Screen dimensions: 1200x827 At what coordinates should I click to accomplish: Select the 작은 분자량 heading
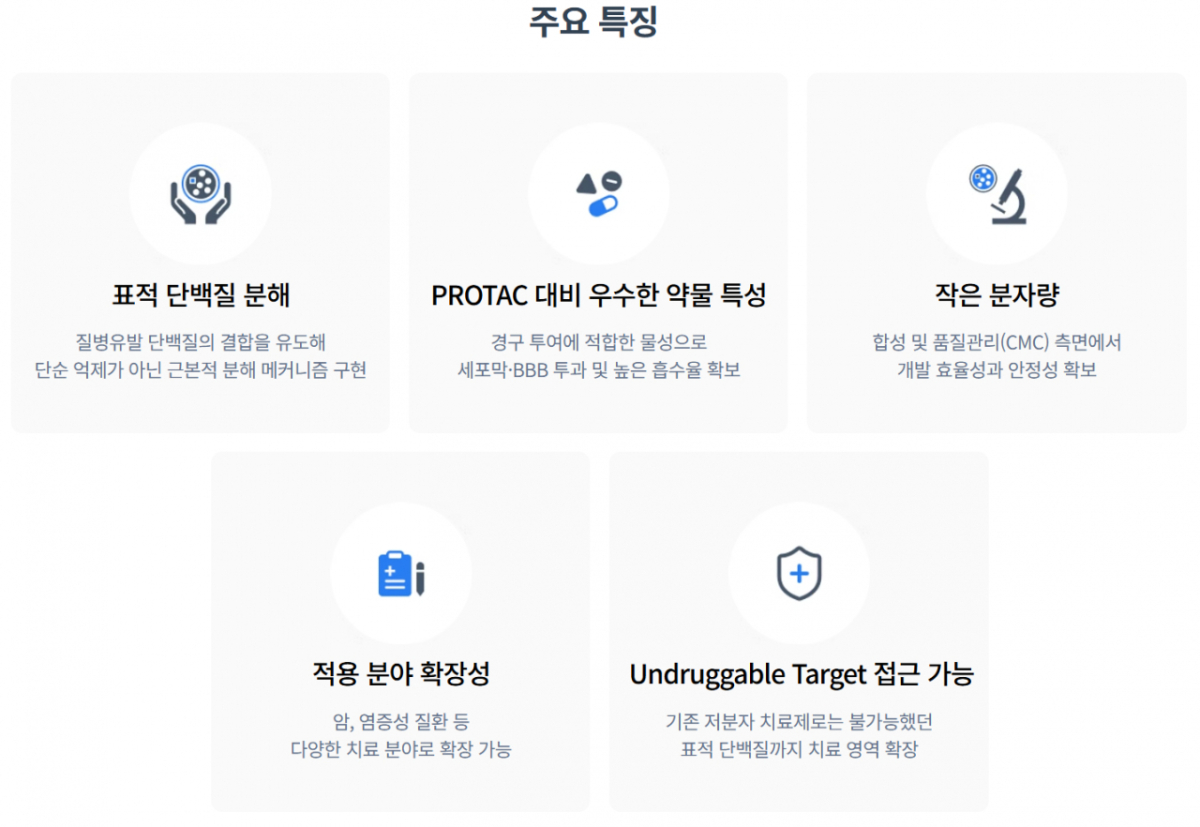click(x=997, y=296)
